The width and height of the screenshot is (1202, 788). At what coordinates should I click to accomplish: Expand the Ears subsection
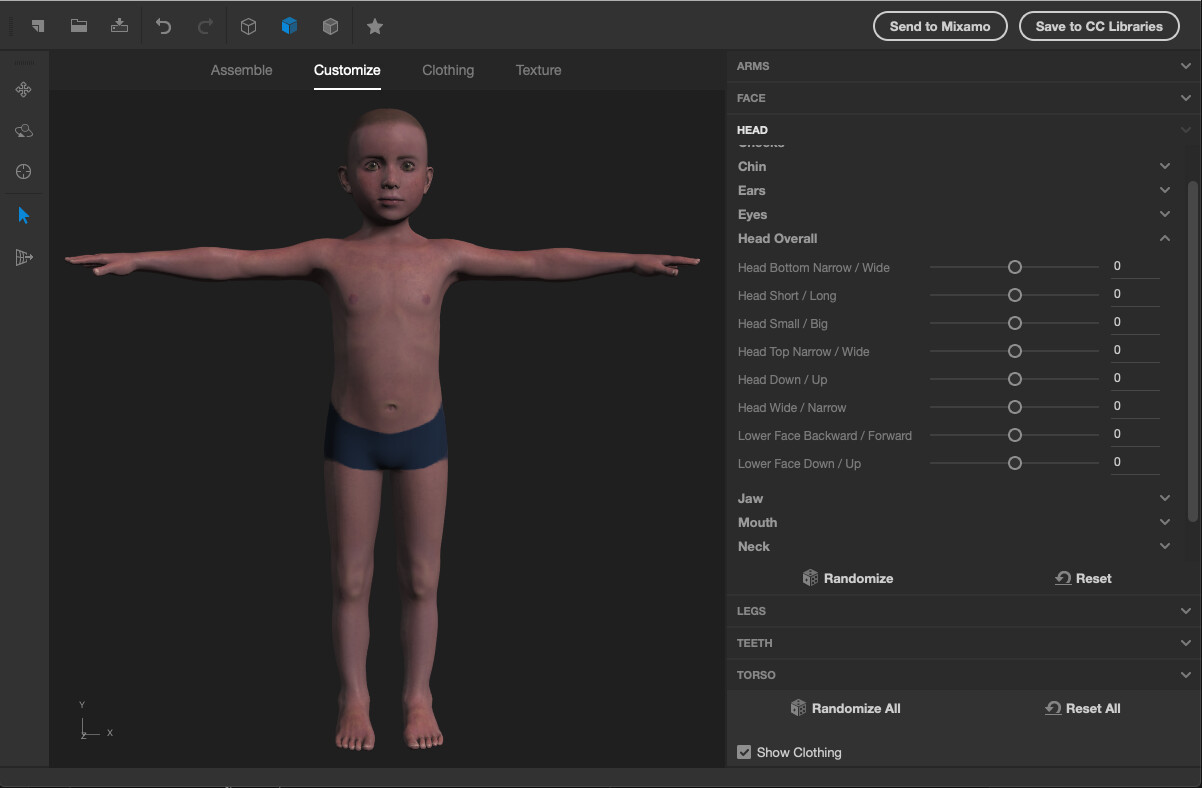click(954, 190)
